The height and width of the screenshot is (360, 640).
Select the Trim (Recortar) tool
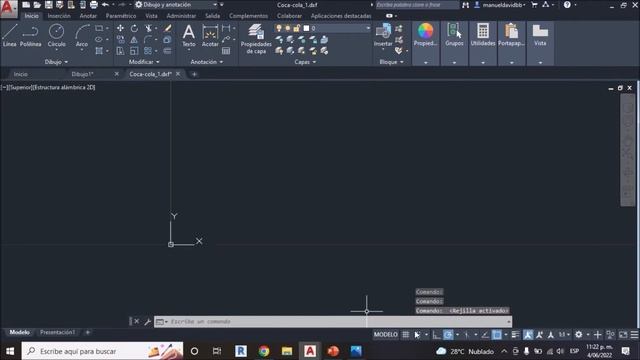pyautogui.click(x=149, y=28)
